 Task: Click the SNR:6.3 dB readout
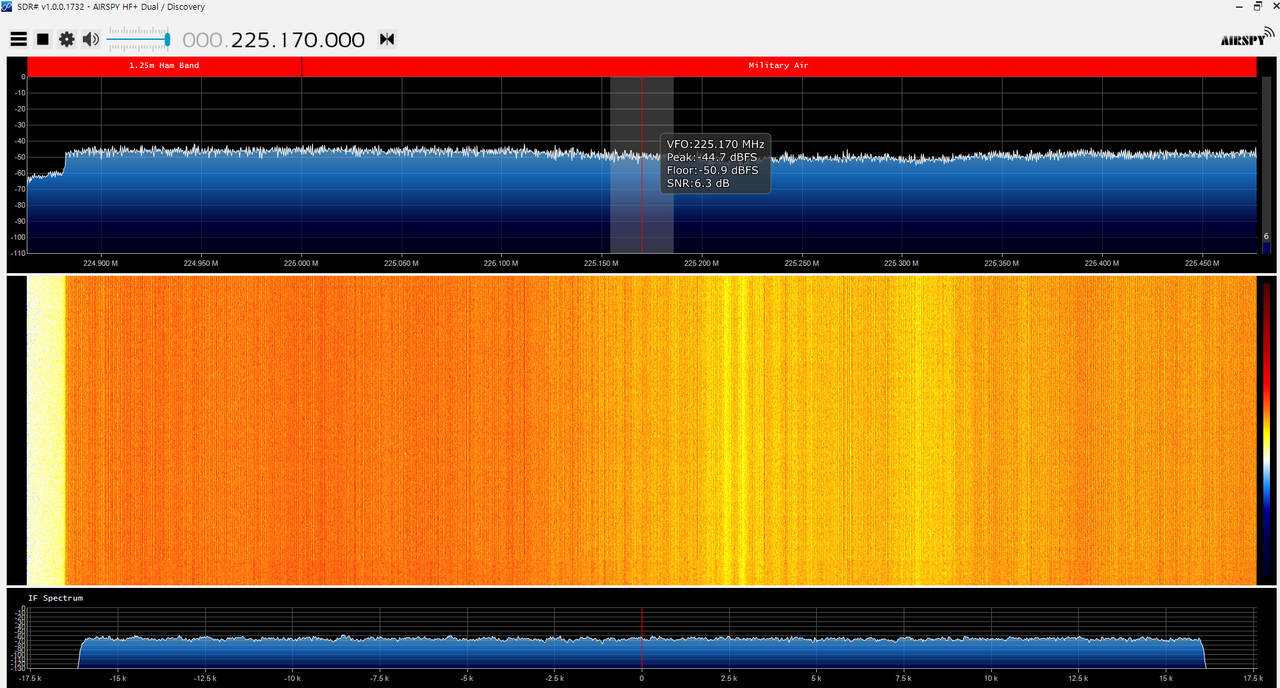(698, 184)
